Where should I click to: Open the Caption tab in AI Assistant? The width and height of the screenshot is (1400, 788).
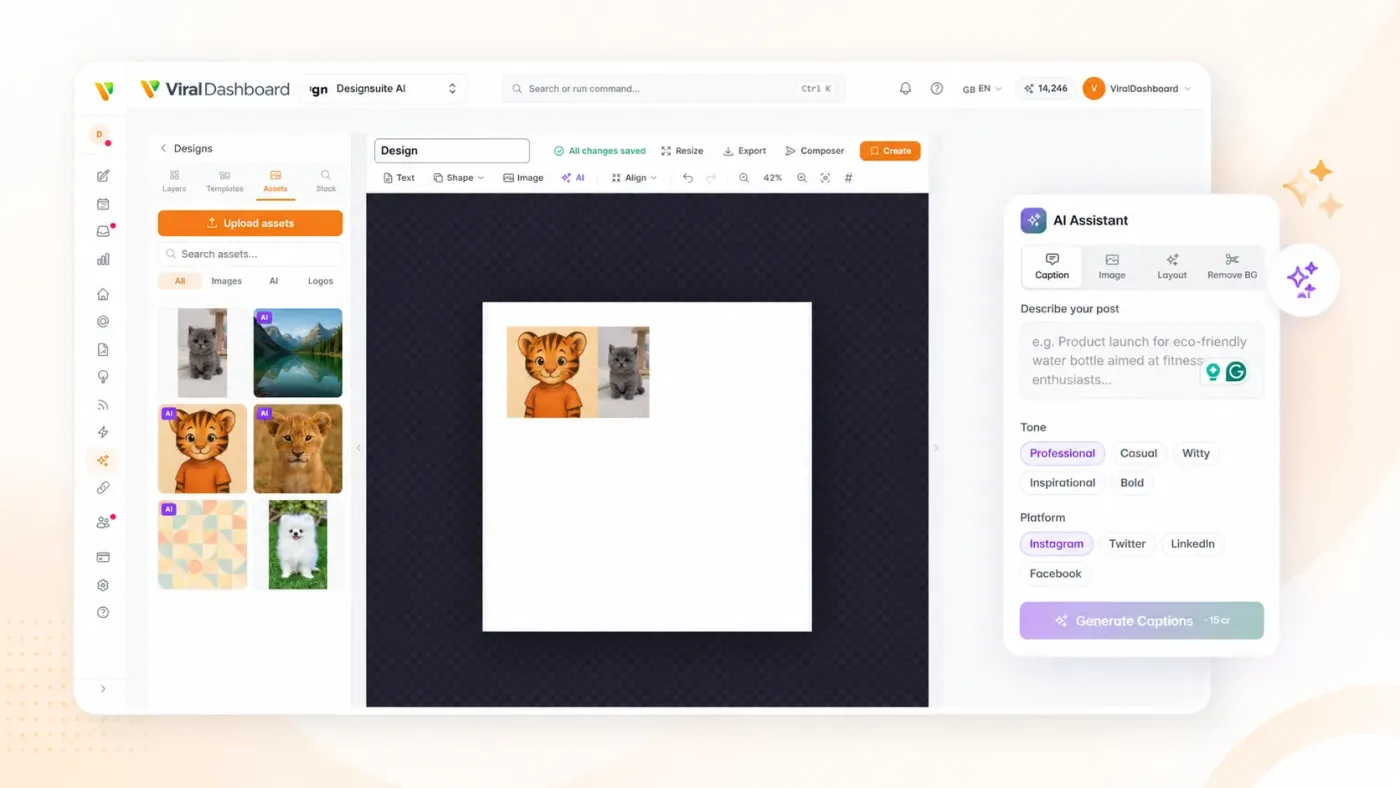coord(1052,267)
